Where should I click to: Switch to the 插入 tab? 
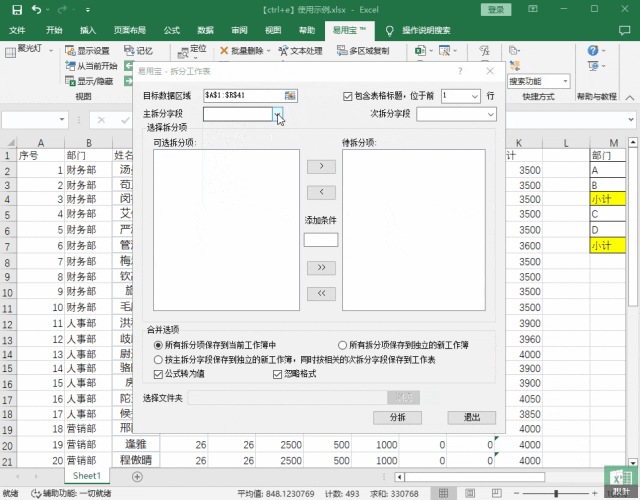(88, 30)
